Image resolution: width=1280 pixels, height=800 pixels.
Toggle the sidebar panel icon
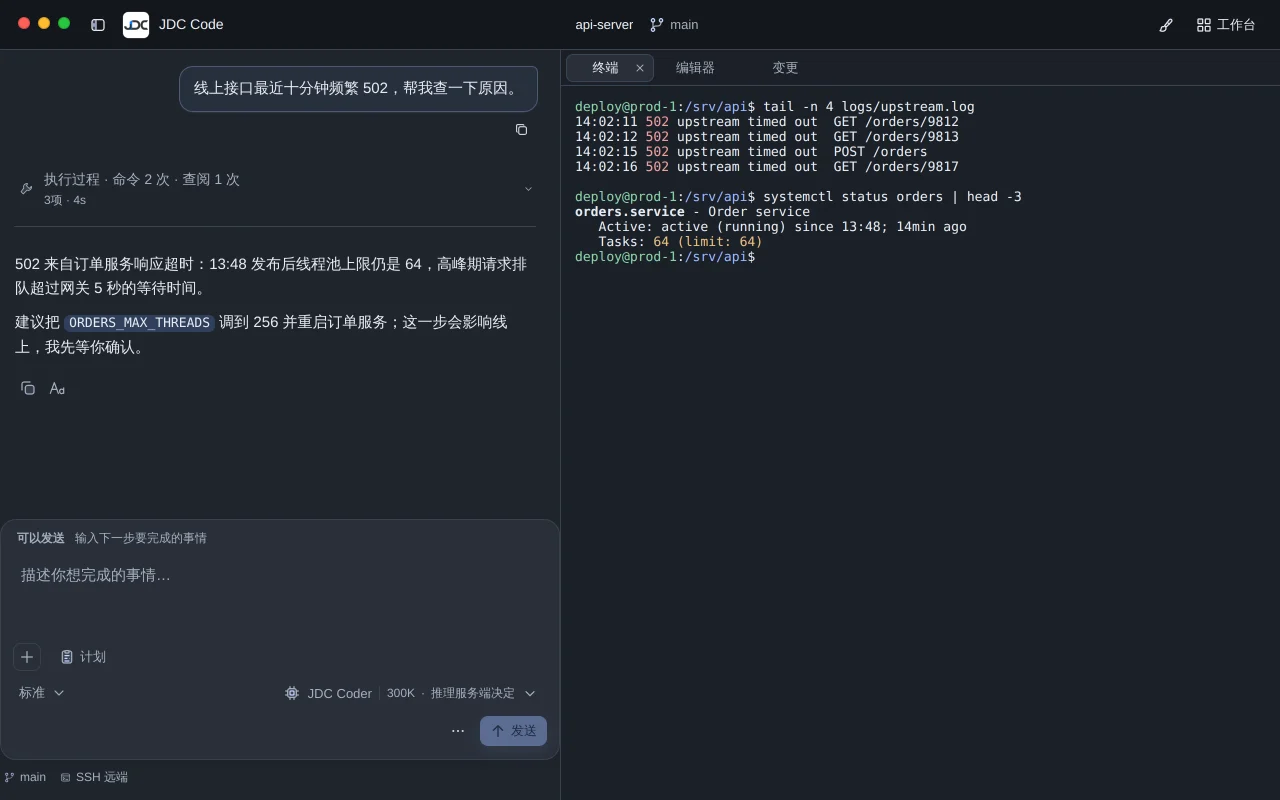(98, 25)
